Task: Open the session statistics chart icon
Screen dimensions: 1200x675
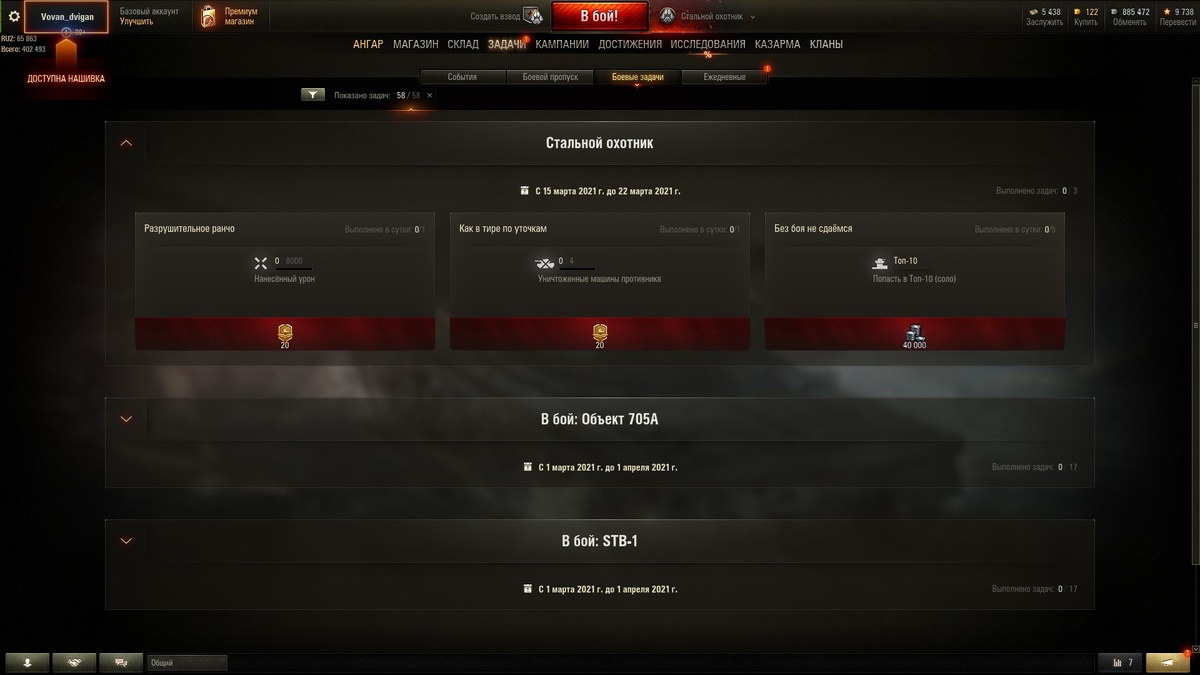Action: pos(1119,662)
